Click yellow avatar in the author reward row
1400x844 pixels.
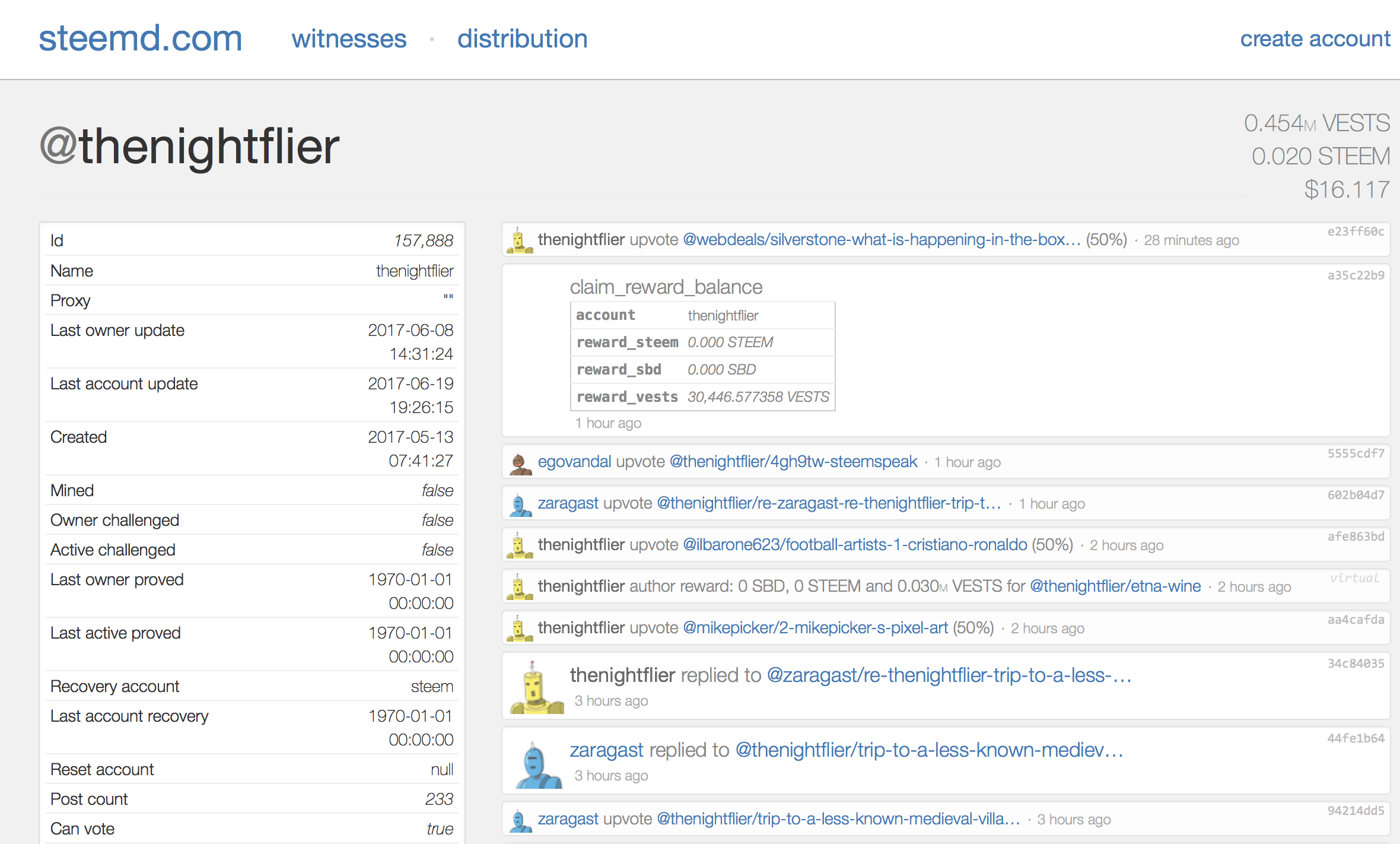click(520, 587)
